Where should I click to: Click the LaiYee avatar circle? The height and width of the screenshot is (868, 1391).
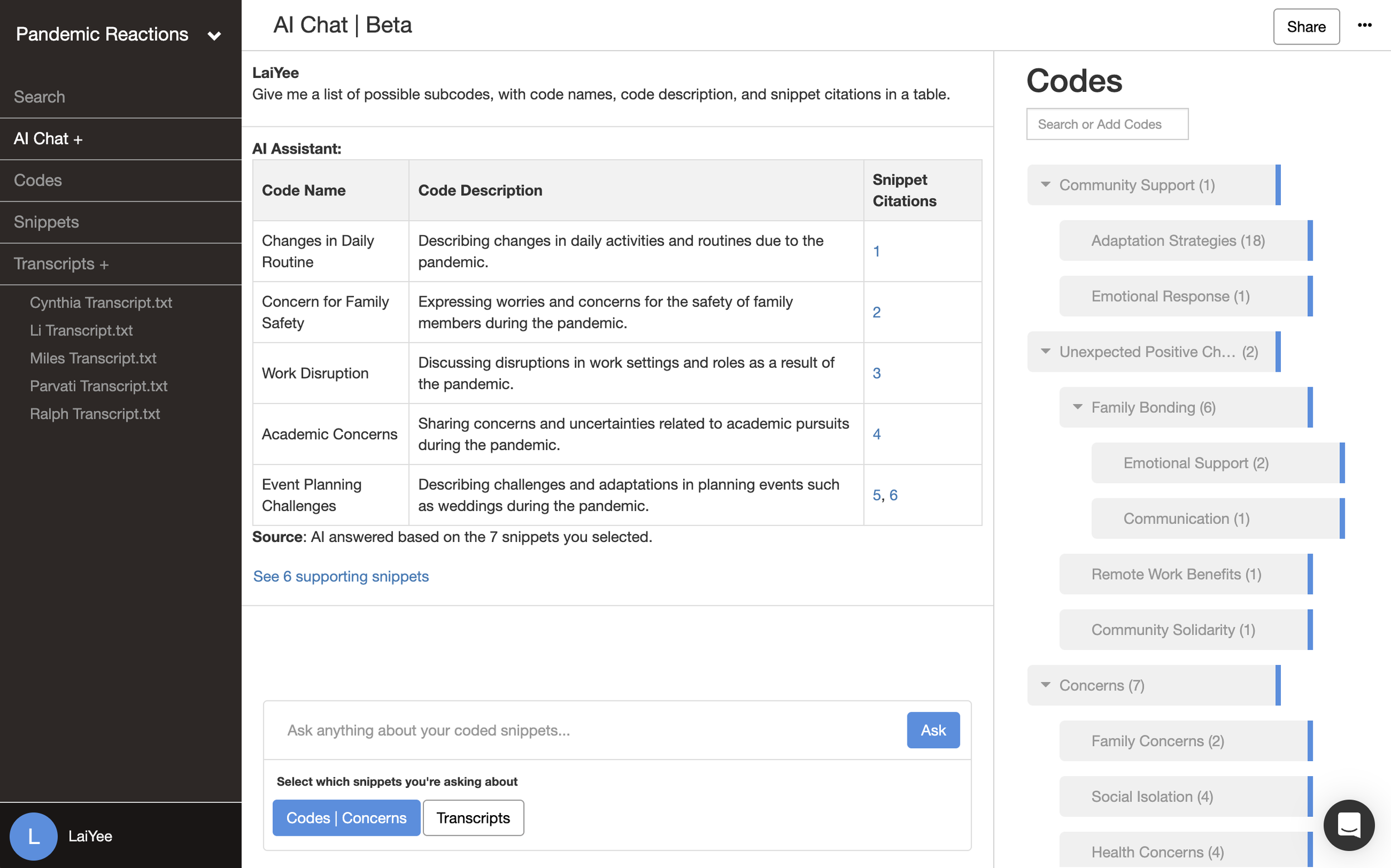tap(34, 836)
